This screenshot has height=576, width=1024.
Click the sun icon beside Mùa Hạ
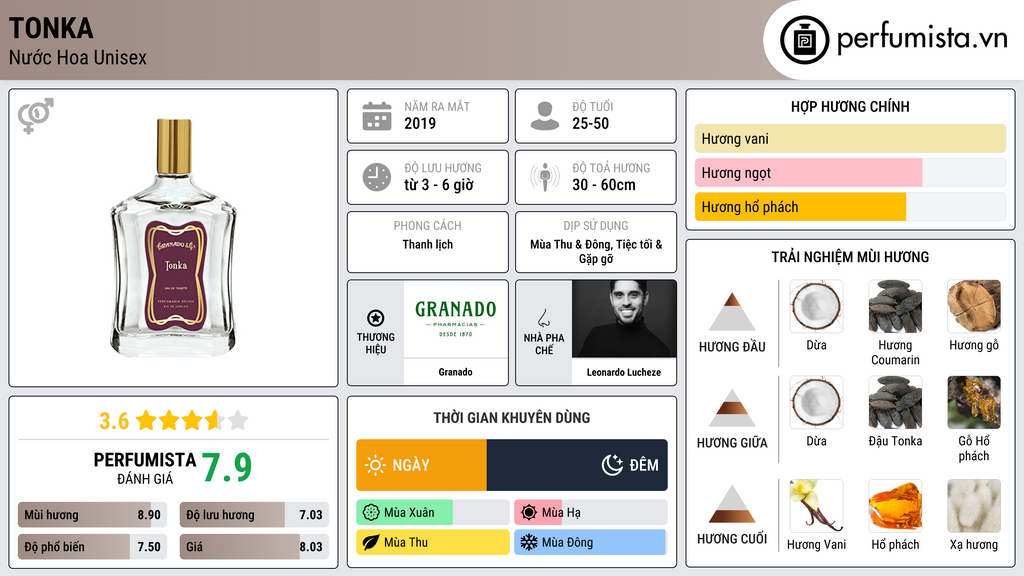click(529, 513)
